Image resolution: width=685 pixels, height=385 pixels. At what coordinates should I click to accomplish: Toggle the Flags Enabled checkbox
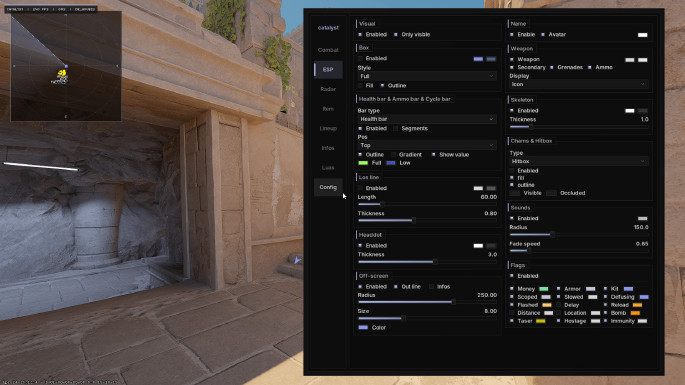(x=512, y=276)
